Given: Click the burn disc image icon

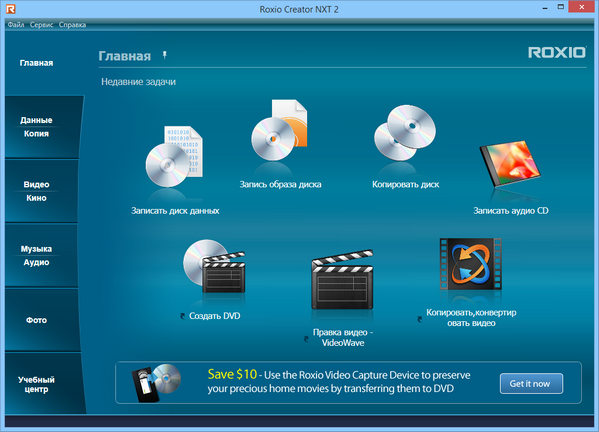Looking at the screenshot, I should tap(279, 130).
